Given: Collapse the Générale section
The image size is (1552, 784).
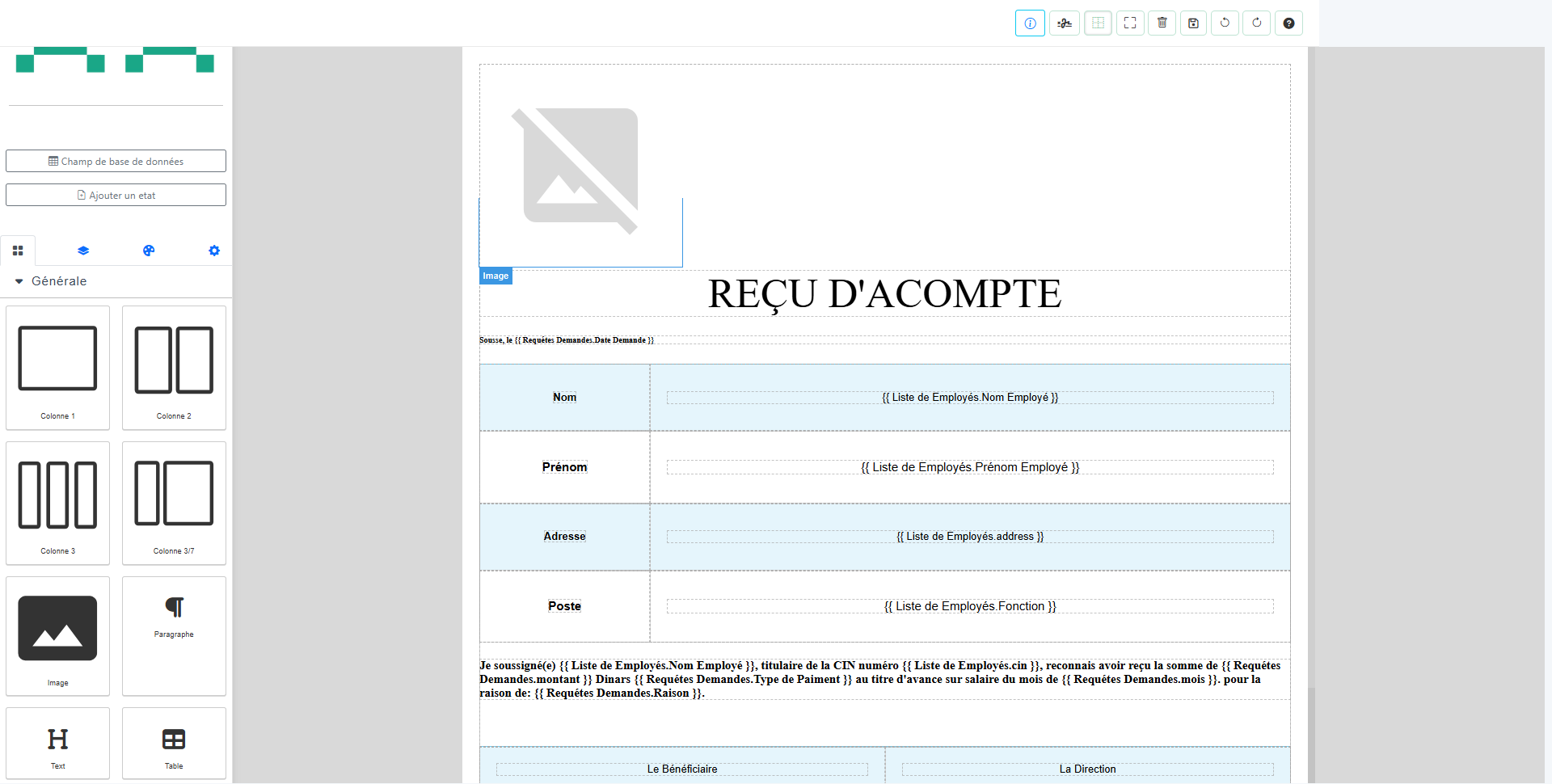Looking at the screenshot, I should [x=19, y=281].
